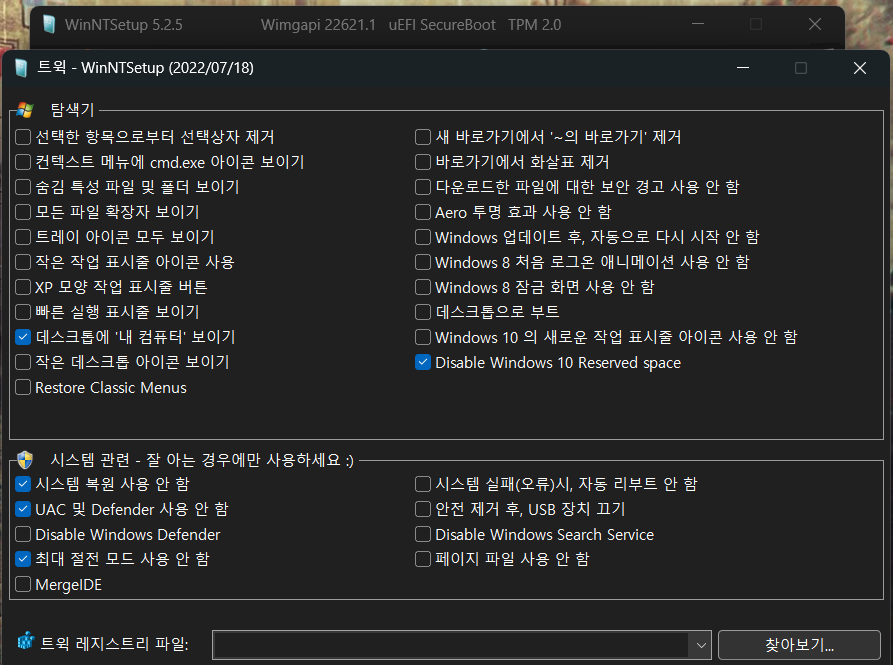This screenshot has height=665, width=893.
Task: Uncheck UAC 및 Defender 사용 안 함
Action: point(23,510)
